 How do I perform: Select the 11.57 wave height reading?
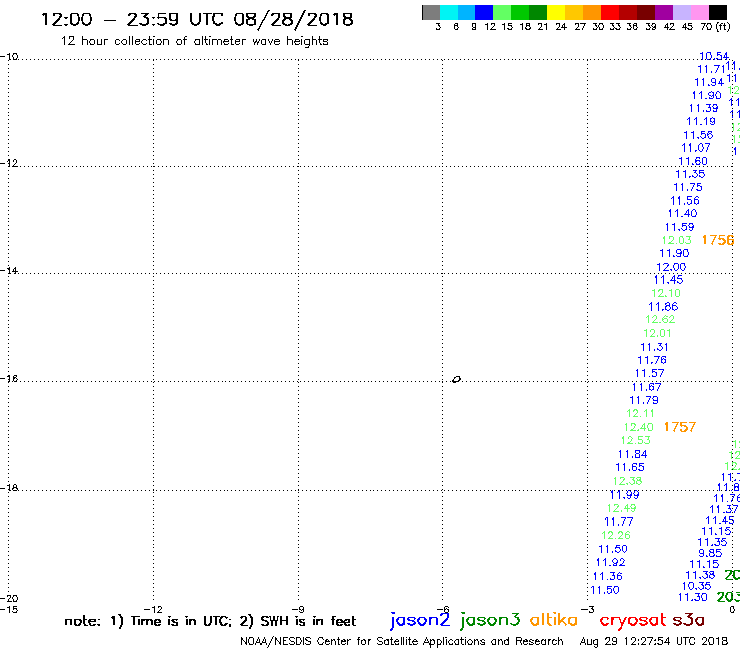coord(649,373)
